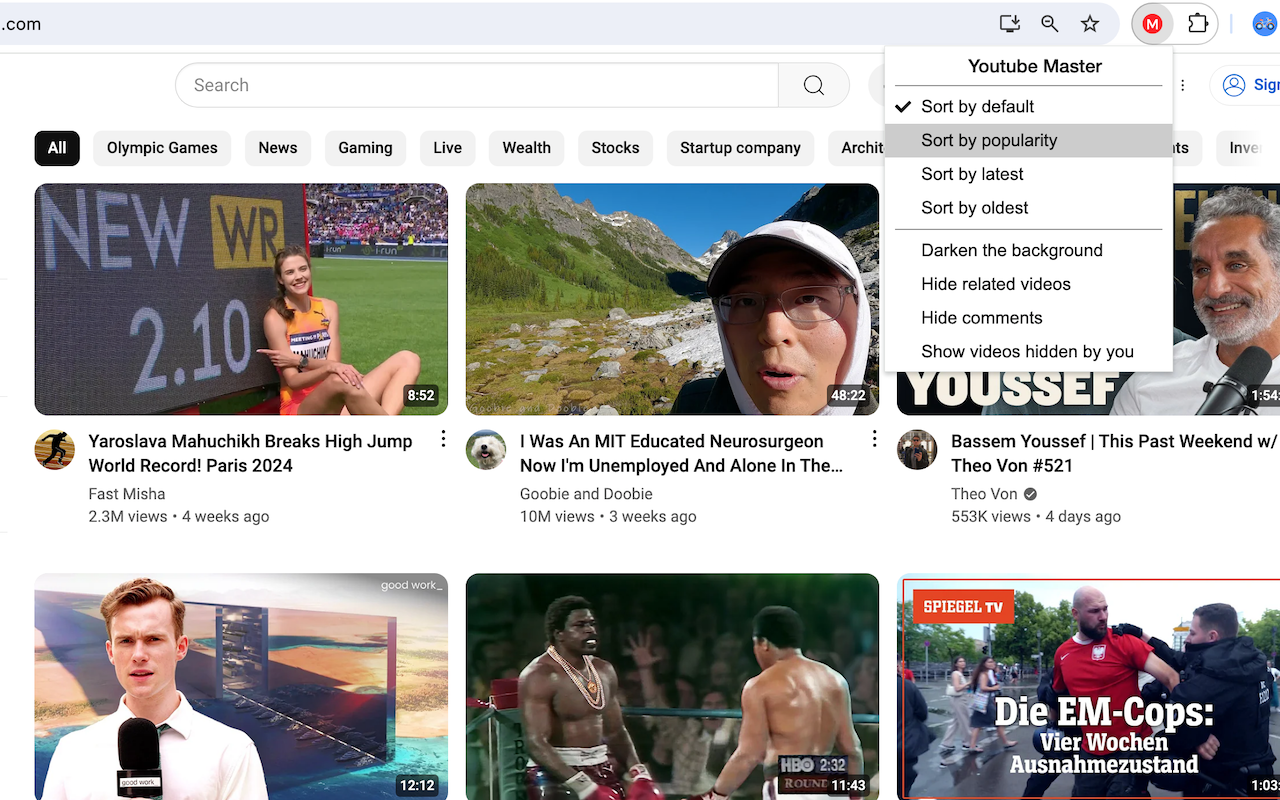Focus the YouTube Search field
Screen dimensions: 1280x800
(477, 85)
